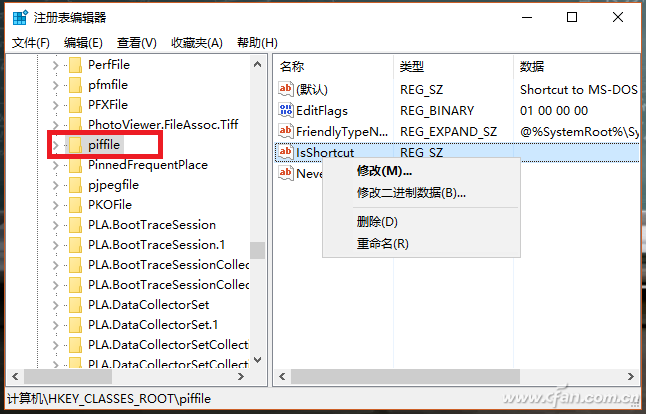Click the PKOFile folder icon
This screenshot has height=414, width=646.
tap(75, 205)
